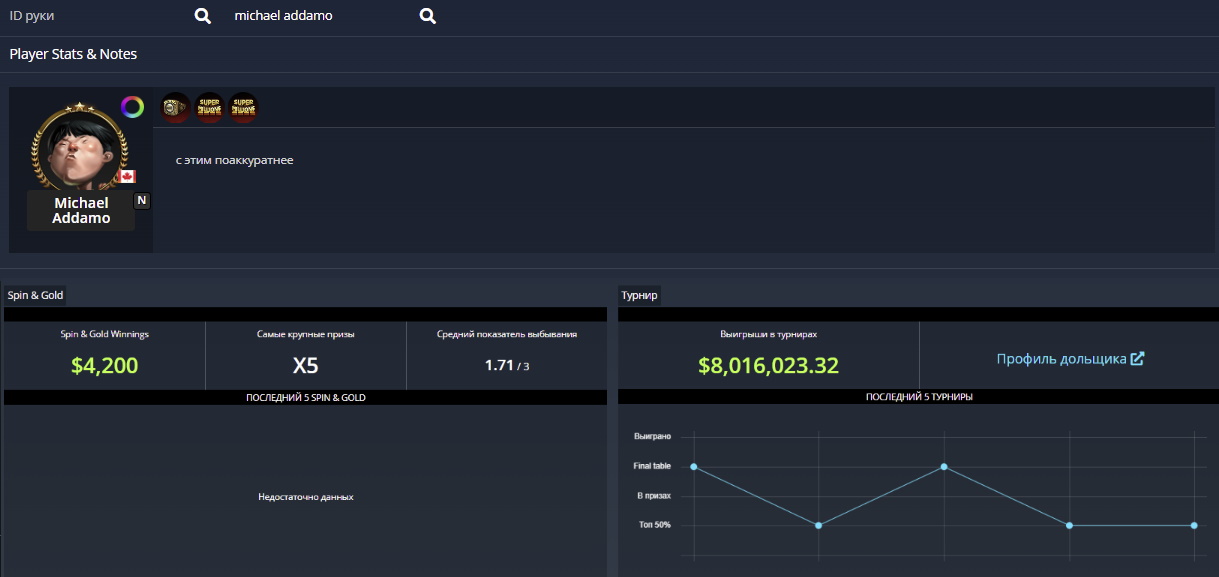Click the third chart point at Final table
This screenshot has height=577, width=1219.
pyautogui.click(x=944, y=467)
